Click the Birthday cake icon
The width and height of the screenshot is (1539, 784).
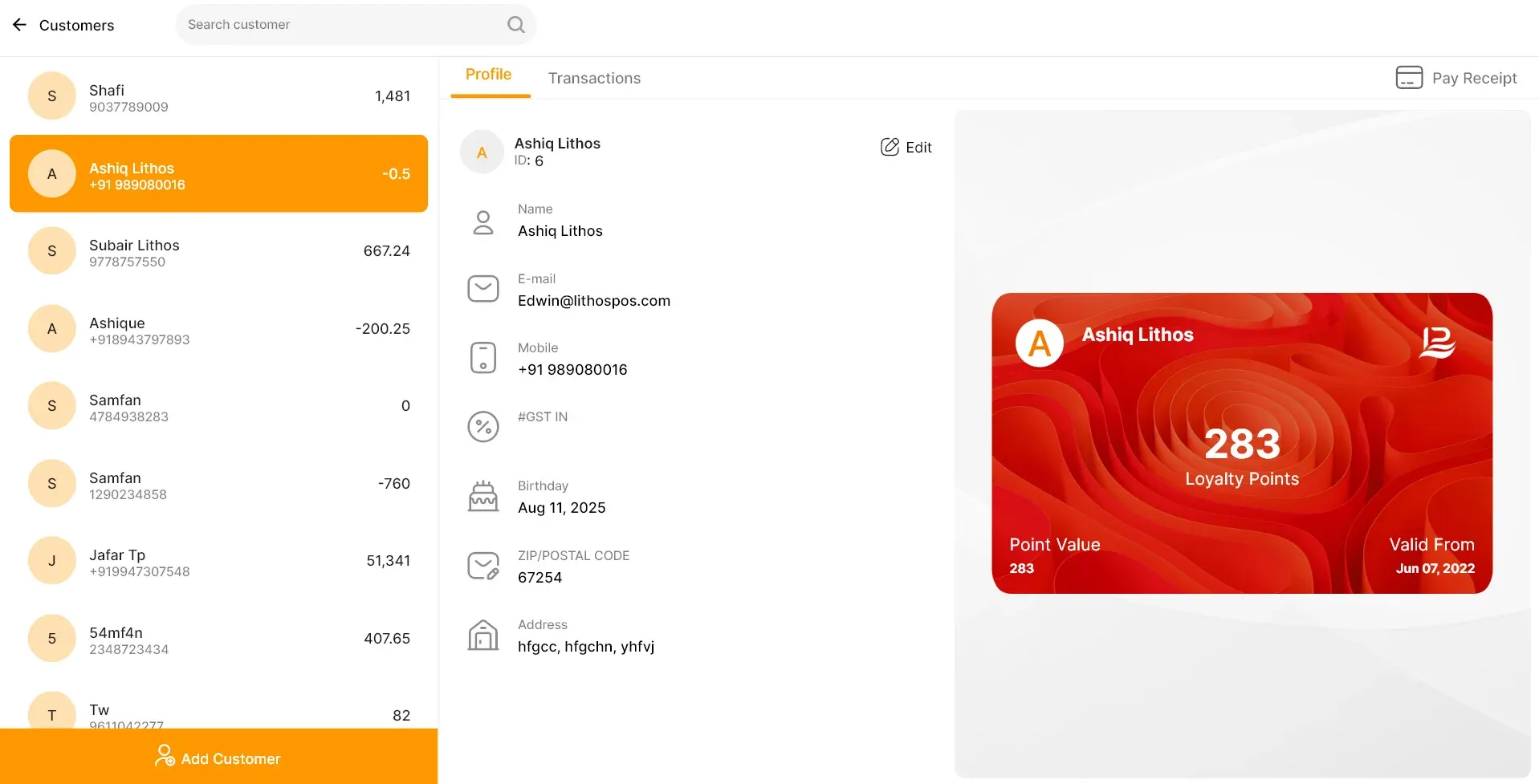tap(483, 496)
